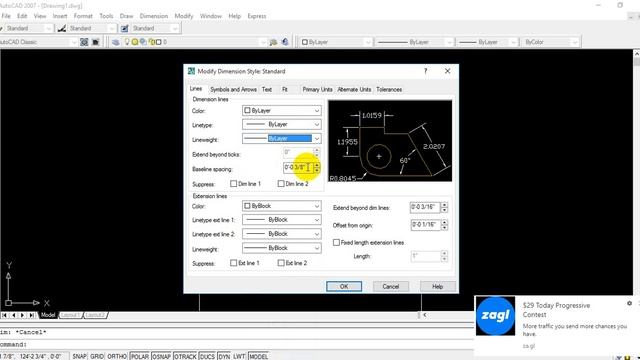Open Extension lines Color ByBlock dropdown
640x360 pixels.
coord(282,206)
